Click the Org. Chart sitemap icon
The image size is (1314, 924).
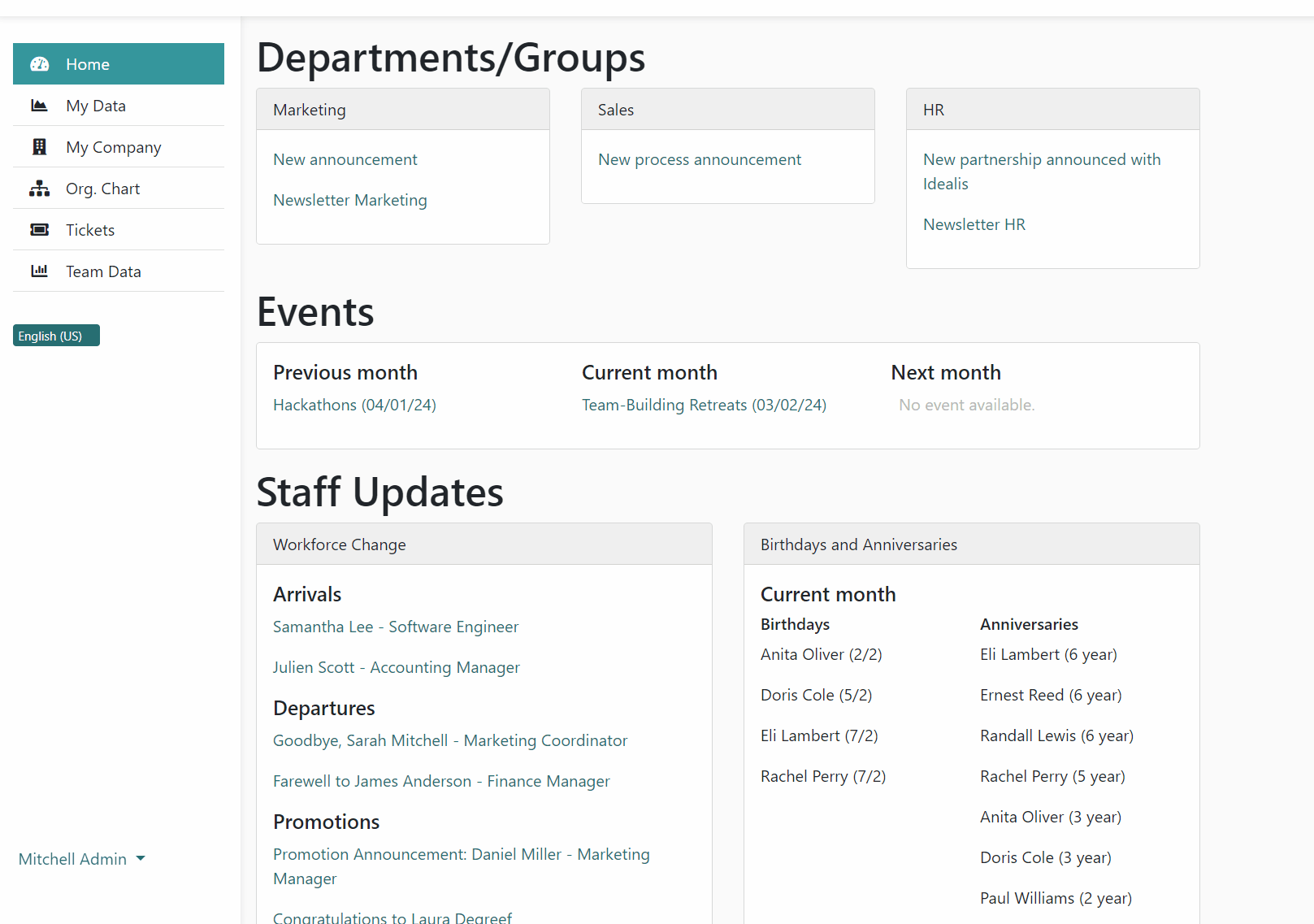[x=39, y=189]
